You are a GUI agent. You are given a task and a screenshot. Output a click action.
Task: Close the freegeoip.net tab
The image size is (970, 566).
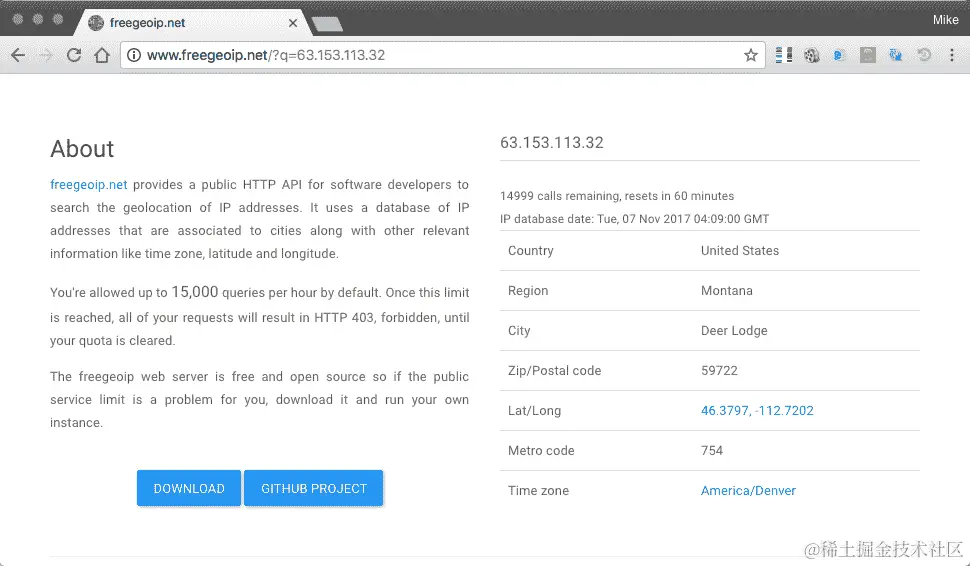tap(293, 23)
